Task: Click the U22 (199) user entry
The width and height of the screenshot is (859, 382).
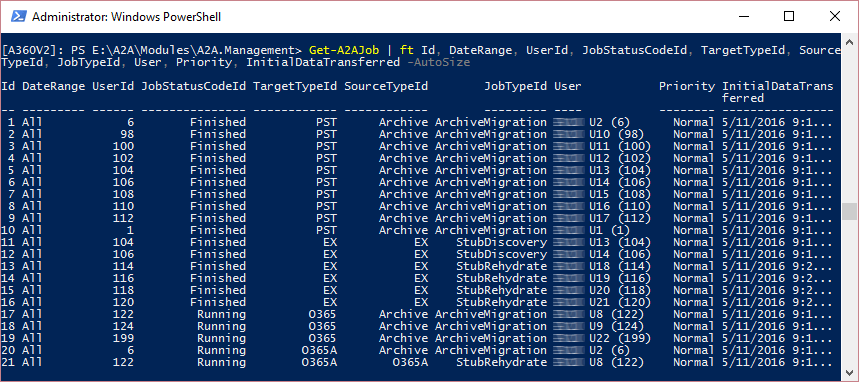Action: (620, 339)
